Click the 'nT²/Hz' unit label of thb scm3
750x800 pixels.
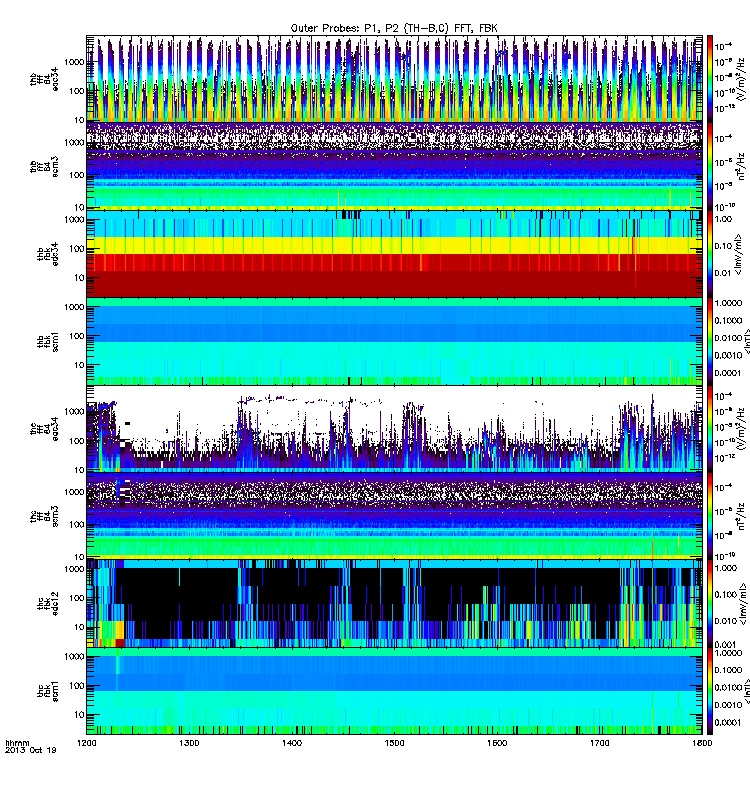[742, 166]
